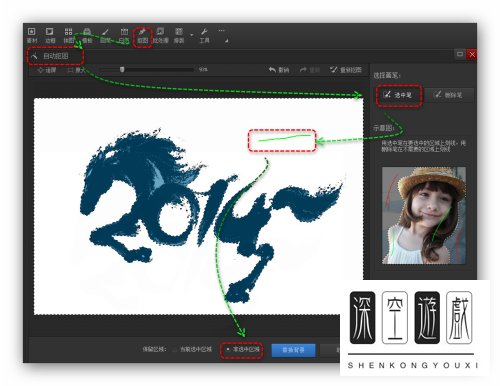This screenshot has width=500, height=386.
Task: Choose the 当前选中区域 radio option
Action: point(192,349)
